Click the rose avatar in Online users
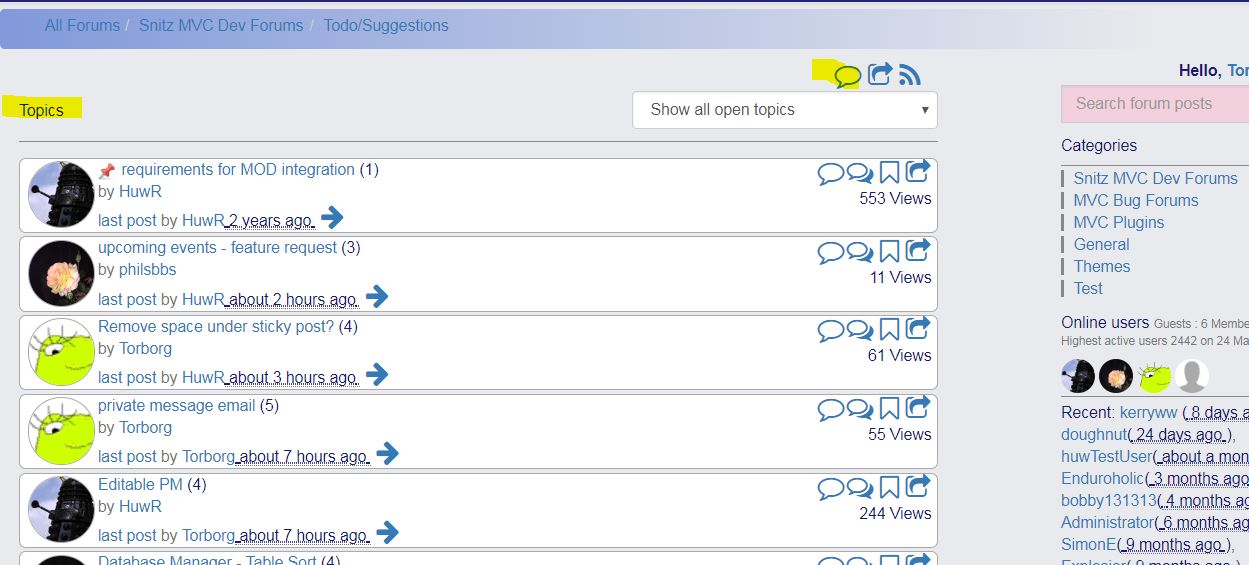 click(1115, 377)
